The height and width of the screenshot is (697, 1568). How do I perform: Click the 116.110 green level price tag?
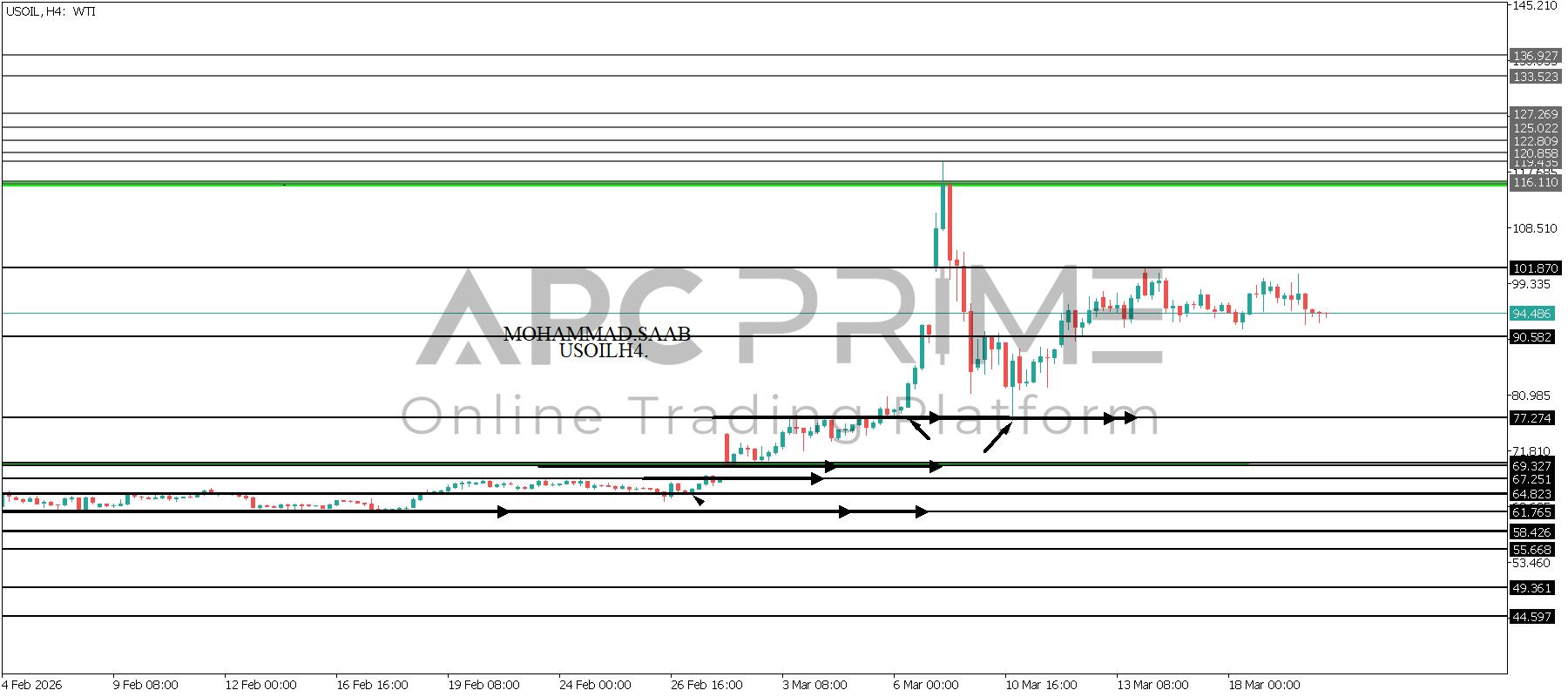tap(1533, 183)
